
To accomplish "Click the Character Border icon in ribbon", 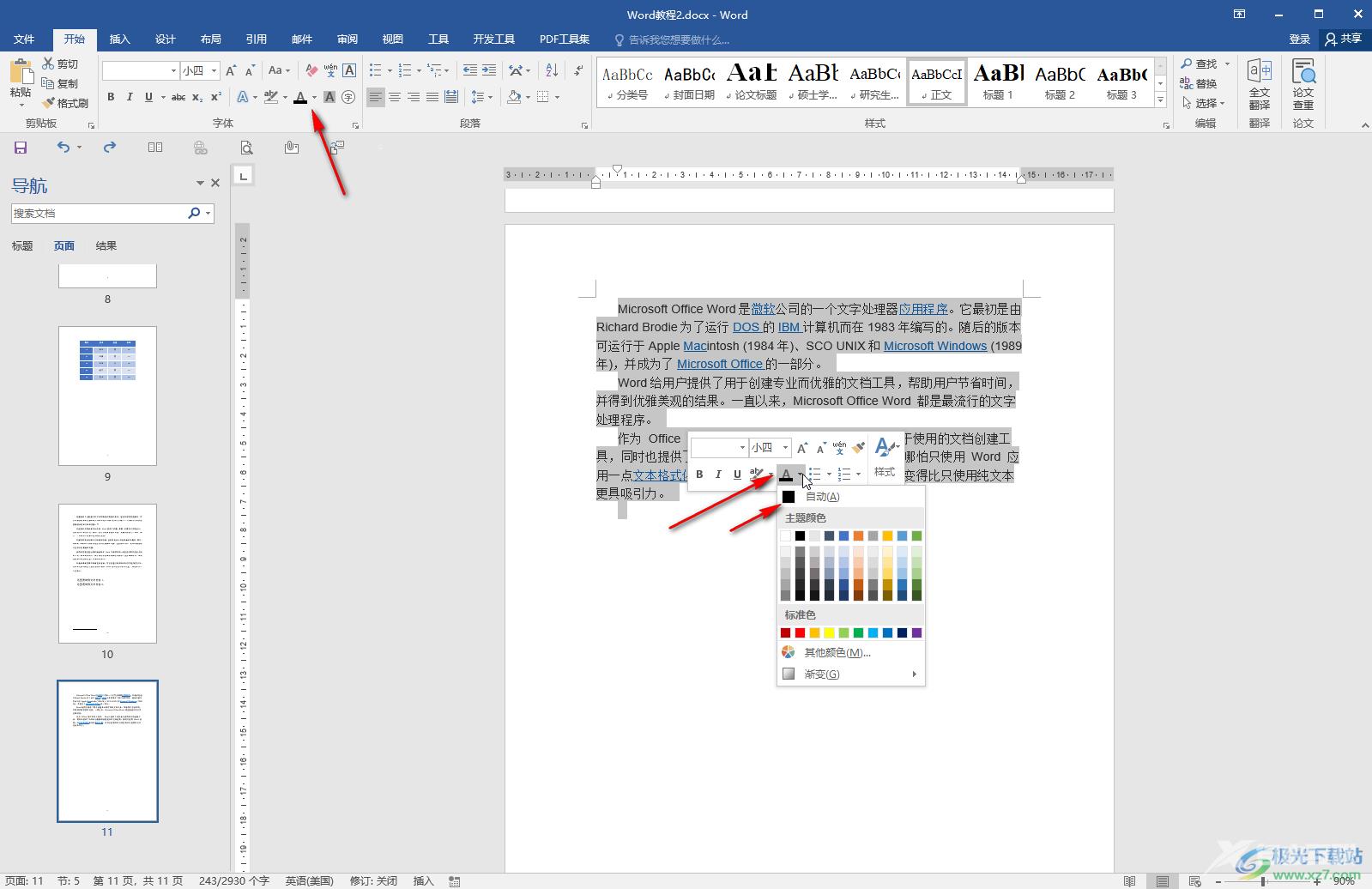I will point(349,70).
